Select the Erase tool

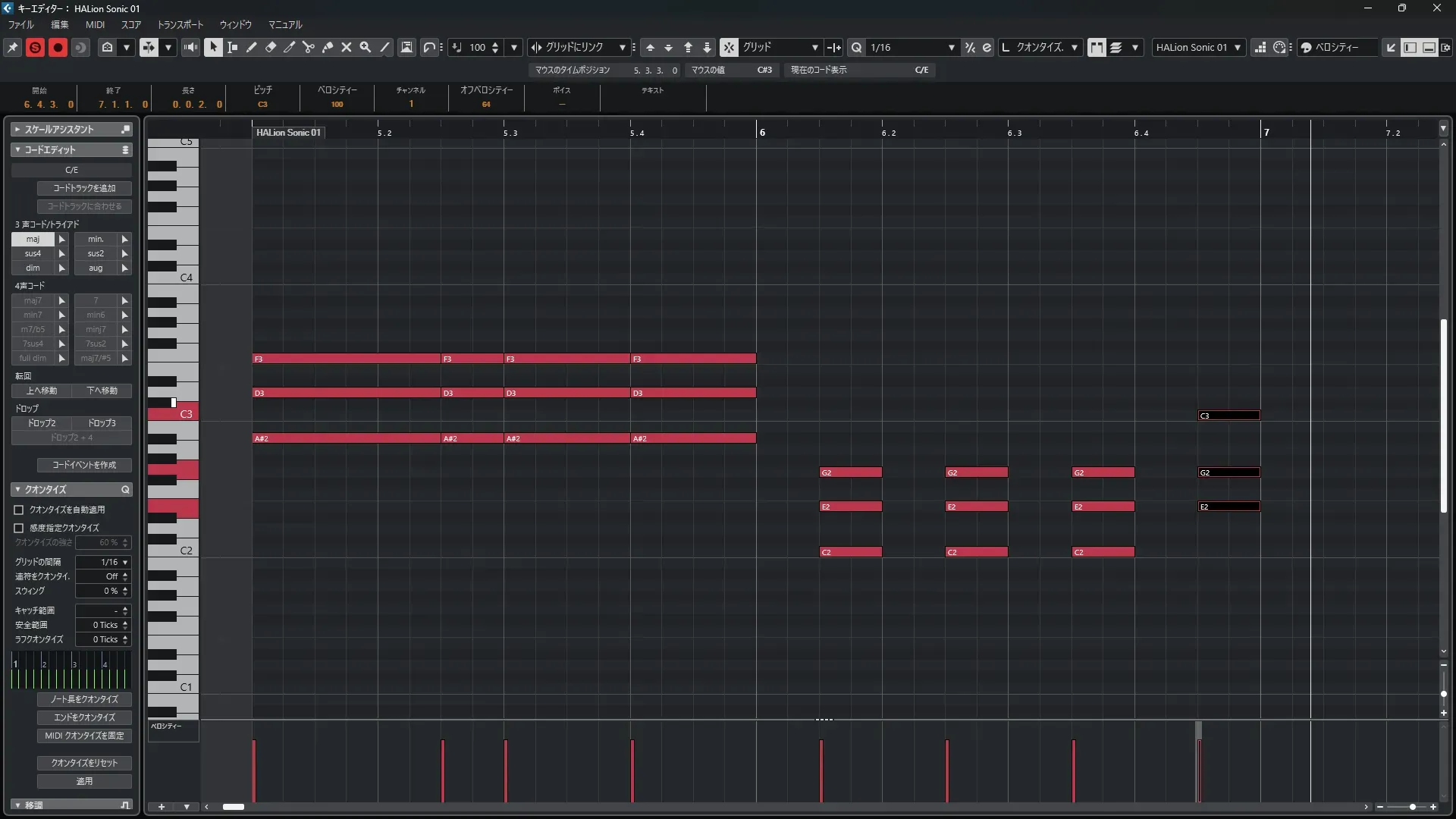click(x=271, y=47)
